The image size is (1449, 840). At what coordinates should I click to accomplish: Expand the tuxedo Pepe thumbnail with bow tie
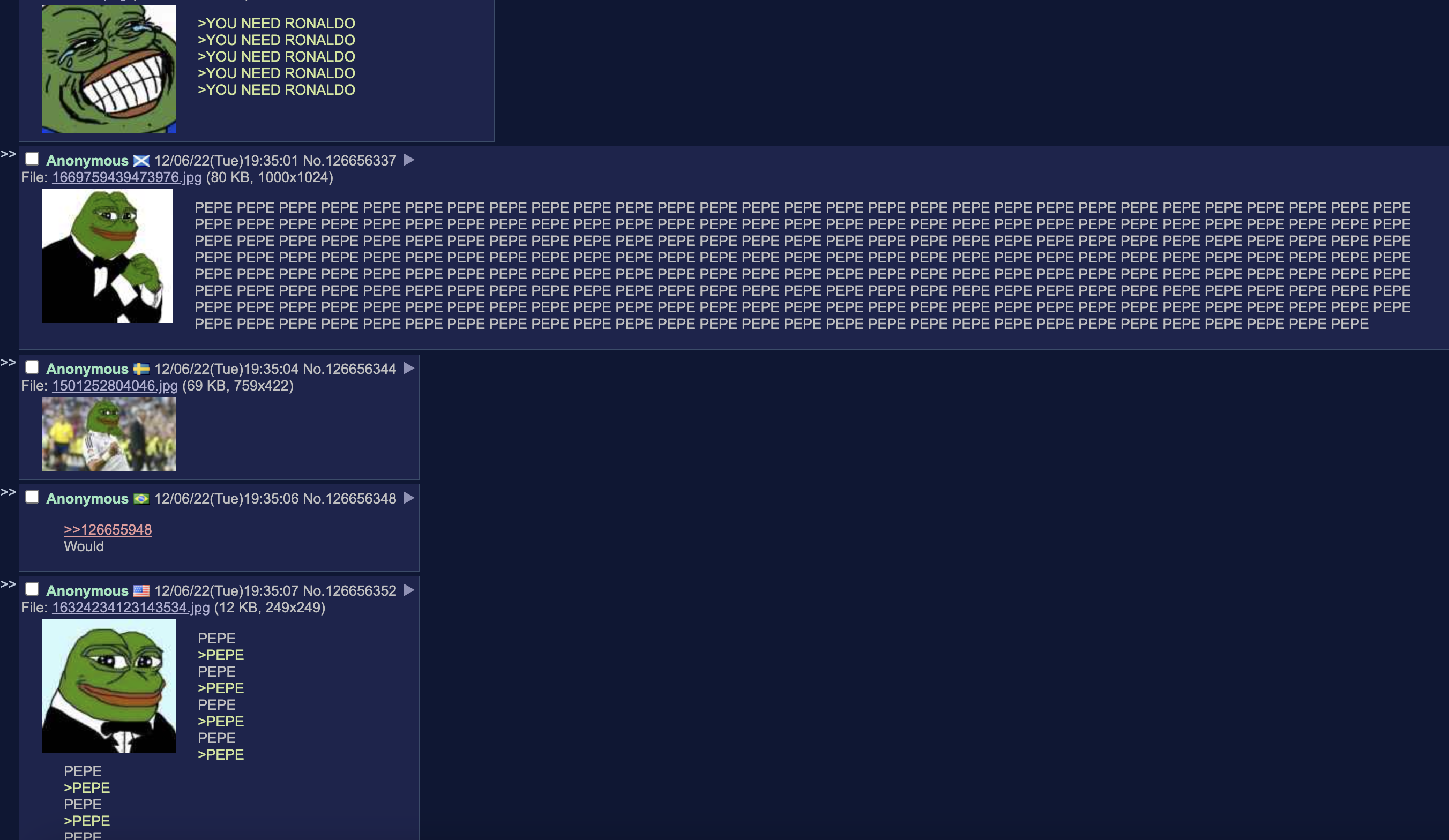[108, 256]
